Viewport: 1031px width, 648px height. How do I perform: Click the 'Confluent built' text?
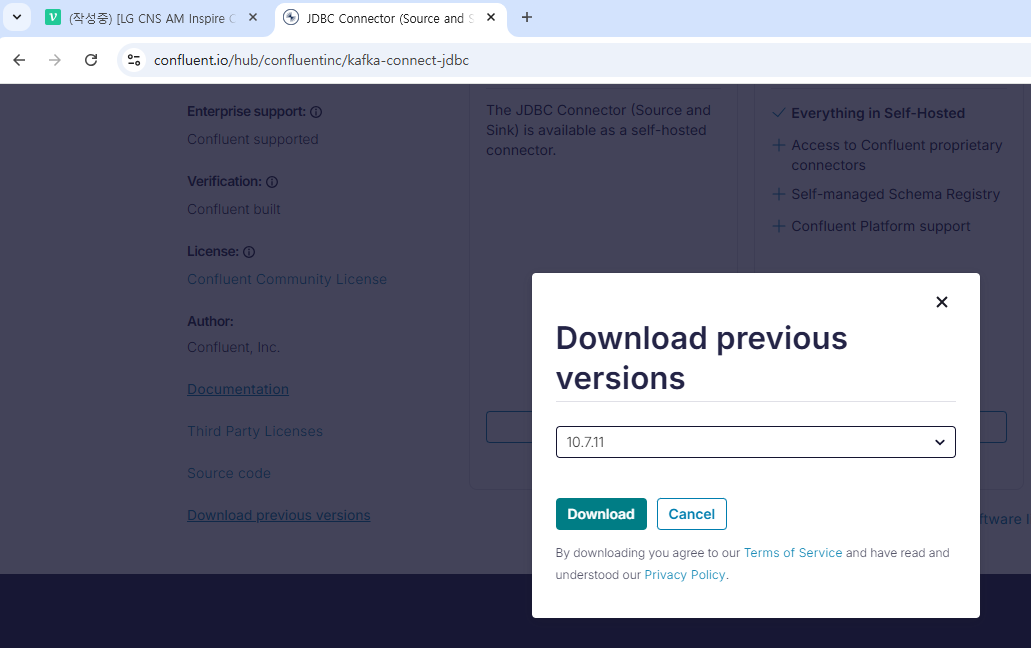pos(233,209)
